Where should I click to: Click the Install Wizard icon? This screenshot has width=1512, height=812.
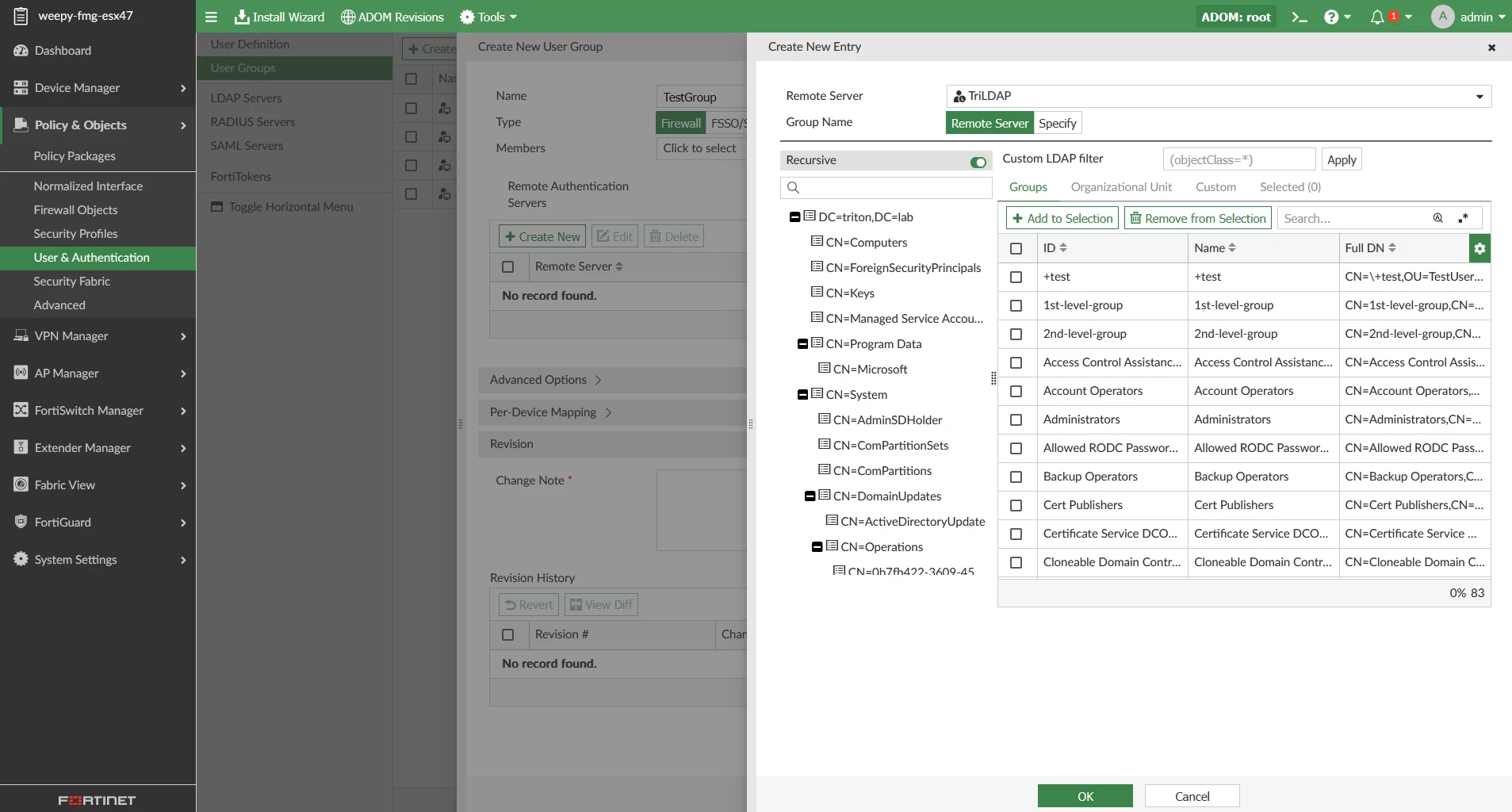242,17
